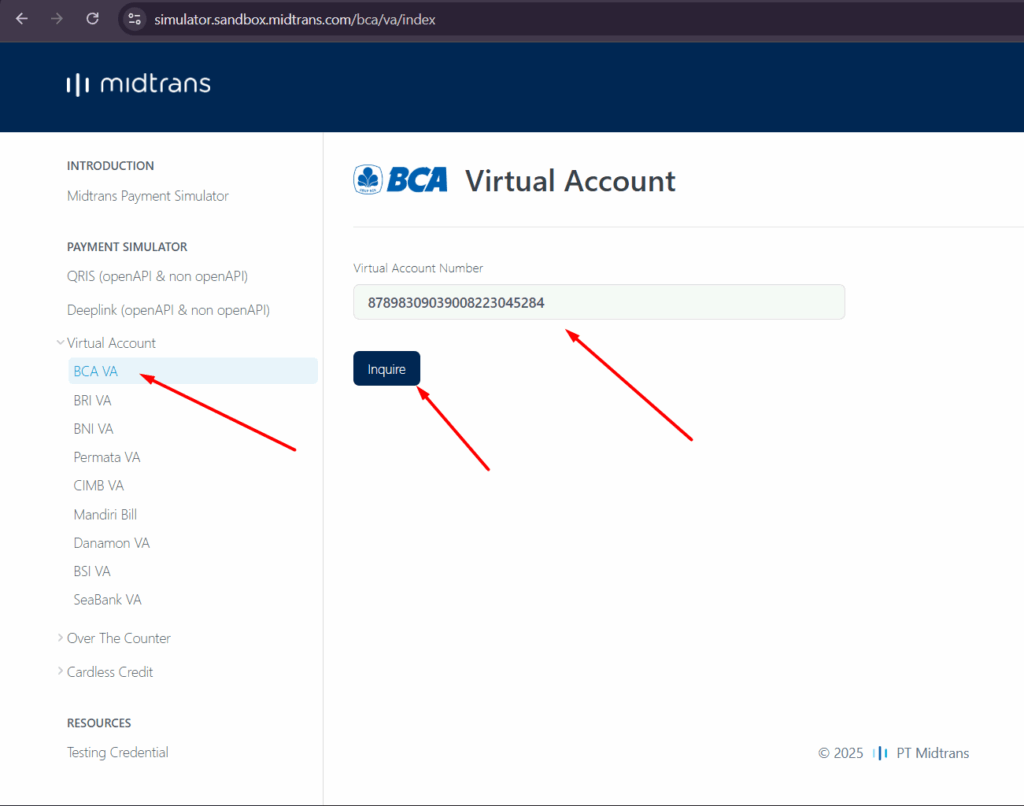The height and width of the screenshot is (806, 1024).
Task: Click the Midtrans logo in header
Action: coord(138,84)
